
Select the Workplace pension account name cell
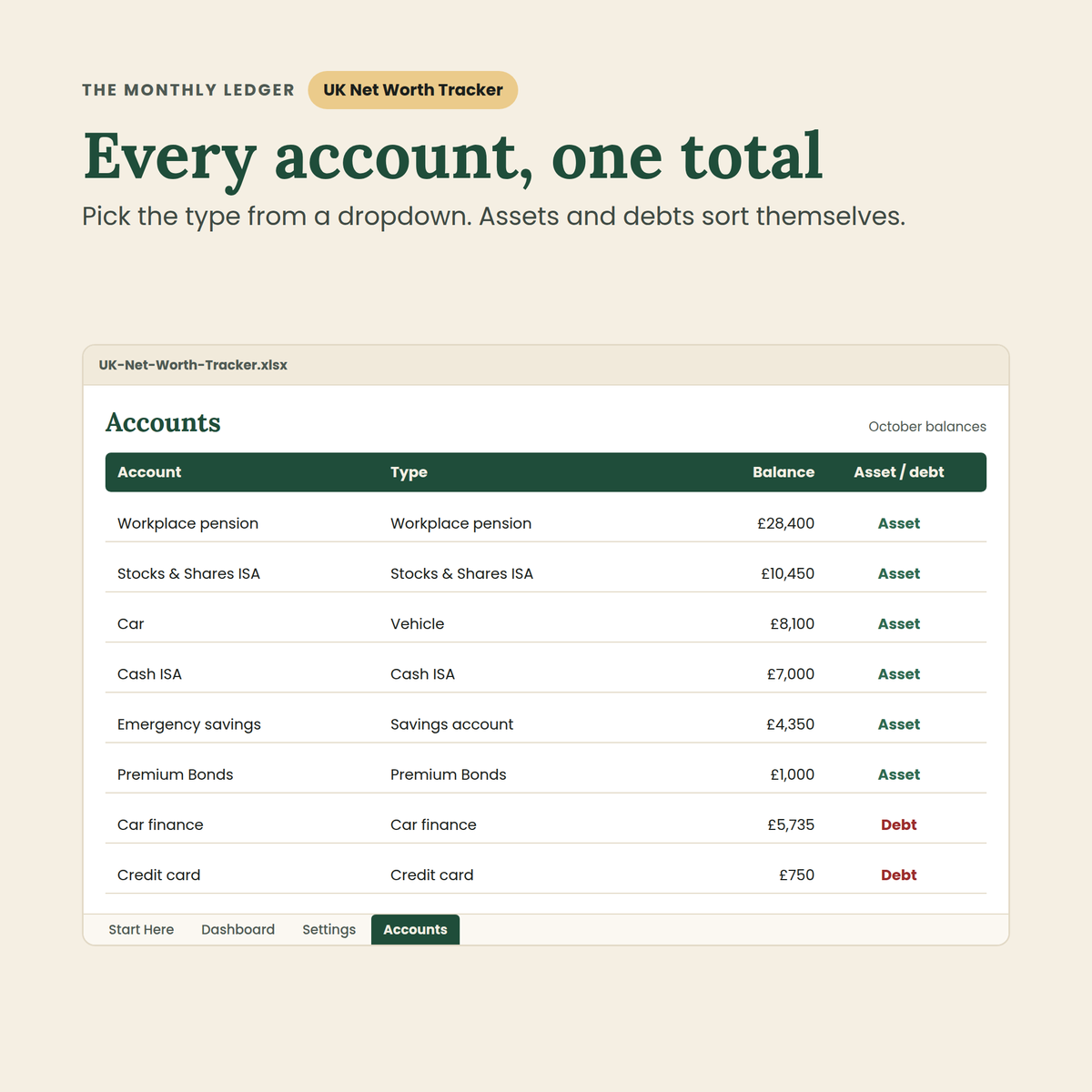click(188, 523)
